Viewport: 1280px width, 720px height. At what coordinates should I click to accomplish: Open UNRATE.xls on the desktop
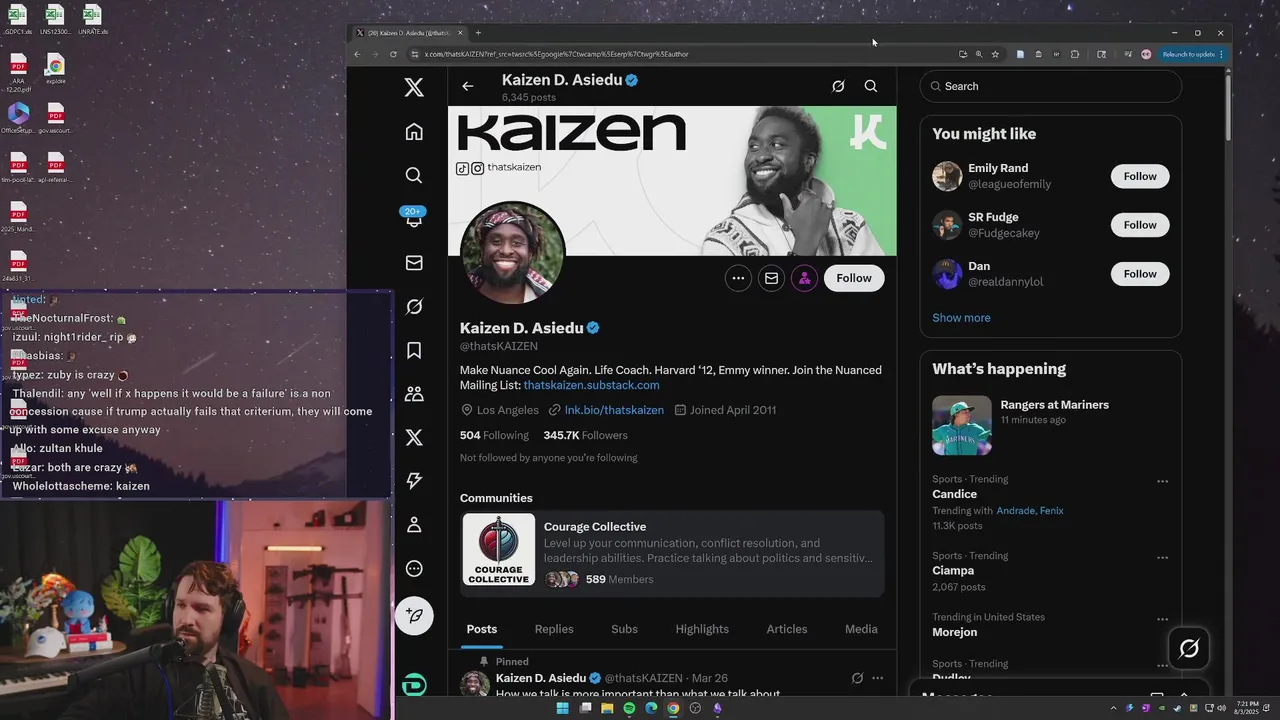coord(92,20)
